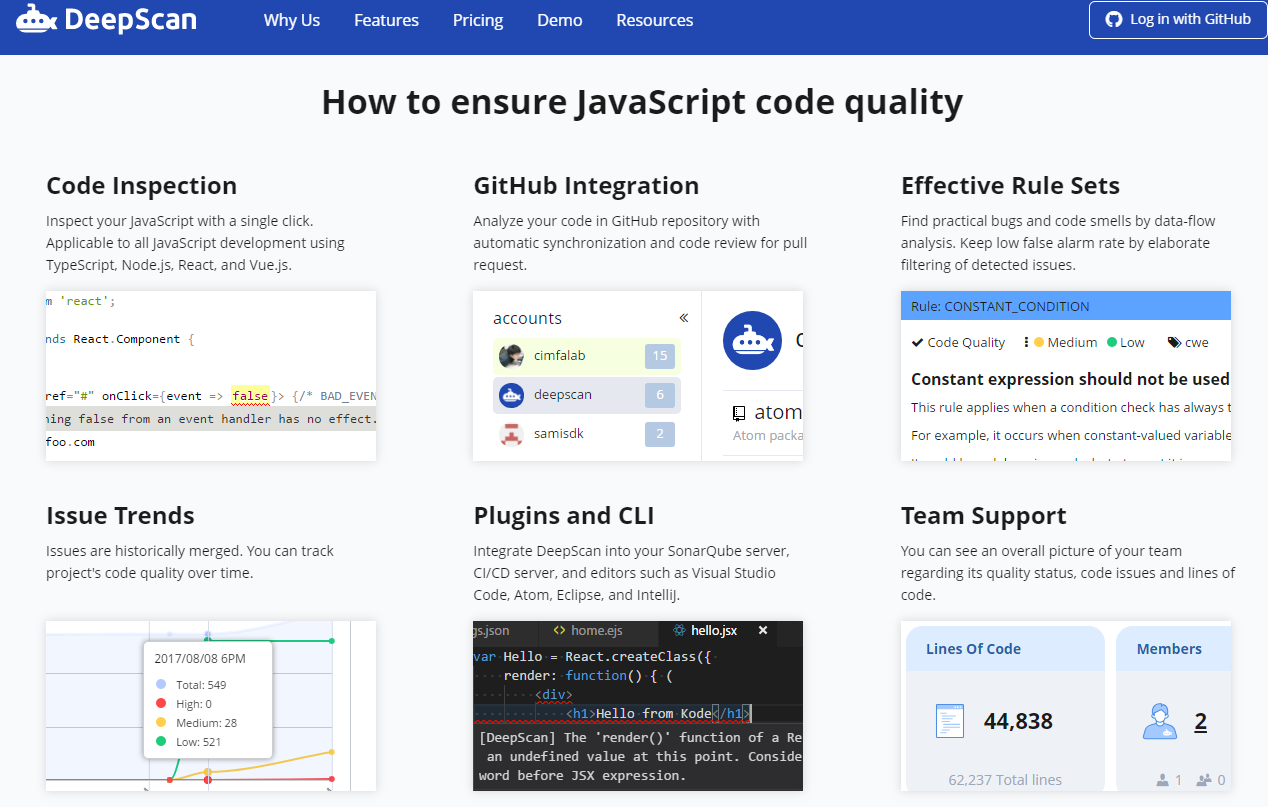Image resolution: width=1268 pixels, height=807 pixels.
Task: Click the Lines Of Code document icon
Action: tap(949, 722)
